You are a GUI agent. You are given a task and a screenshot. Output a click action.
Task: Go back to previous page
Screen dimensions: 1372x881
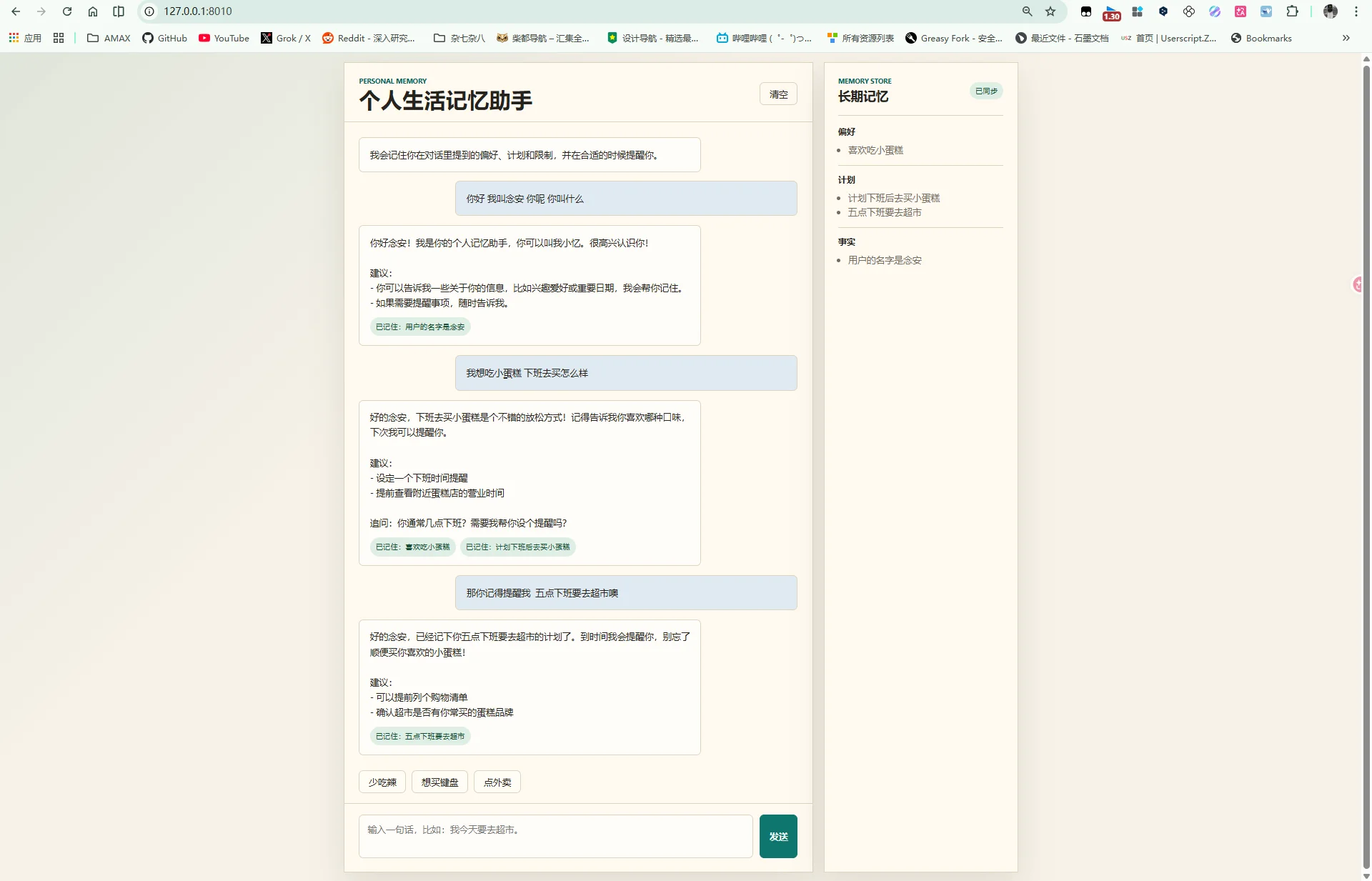16,11
